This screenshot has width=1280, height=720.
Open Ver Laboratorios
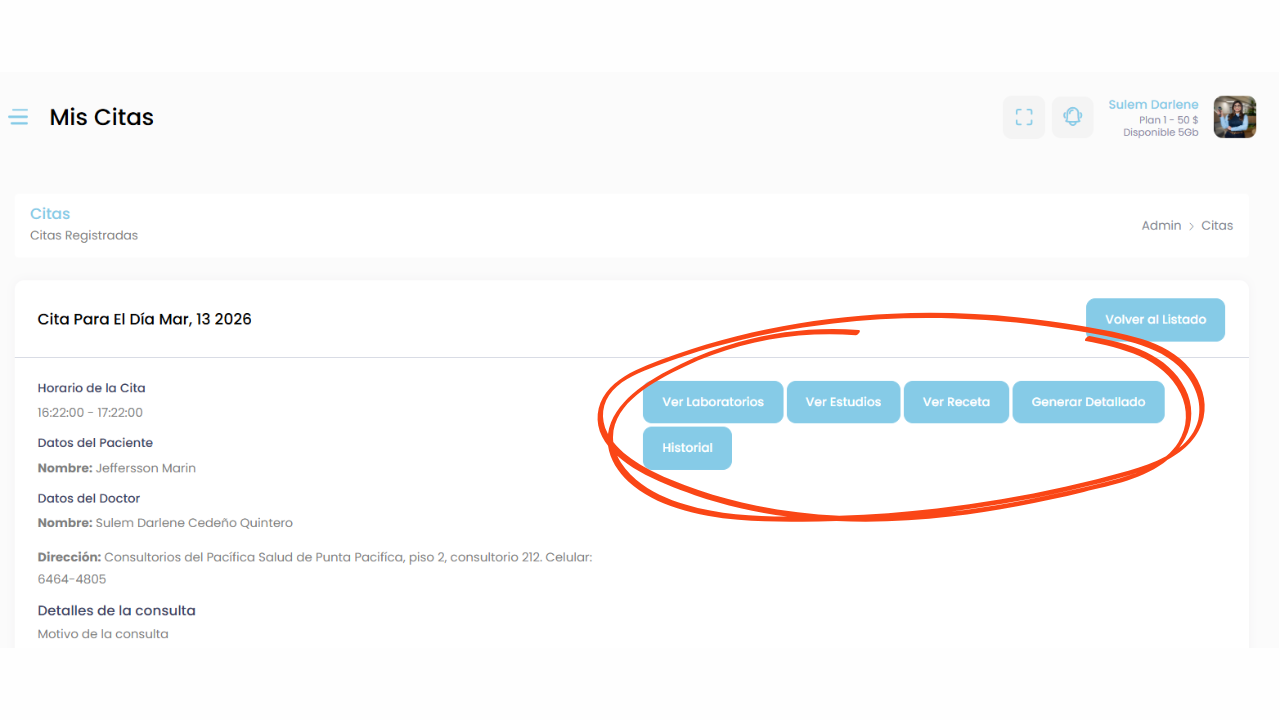coord(713,402)
